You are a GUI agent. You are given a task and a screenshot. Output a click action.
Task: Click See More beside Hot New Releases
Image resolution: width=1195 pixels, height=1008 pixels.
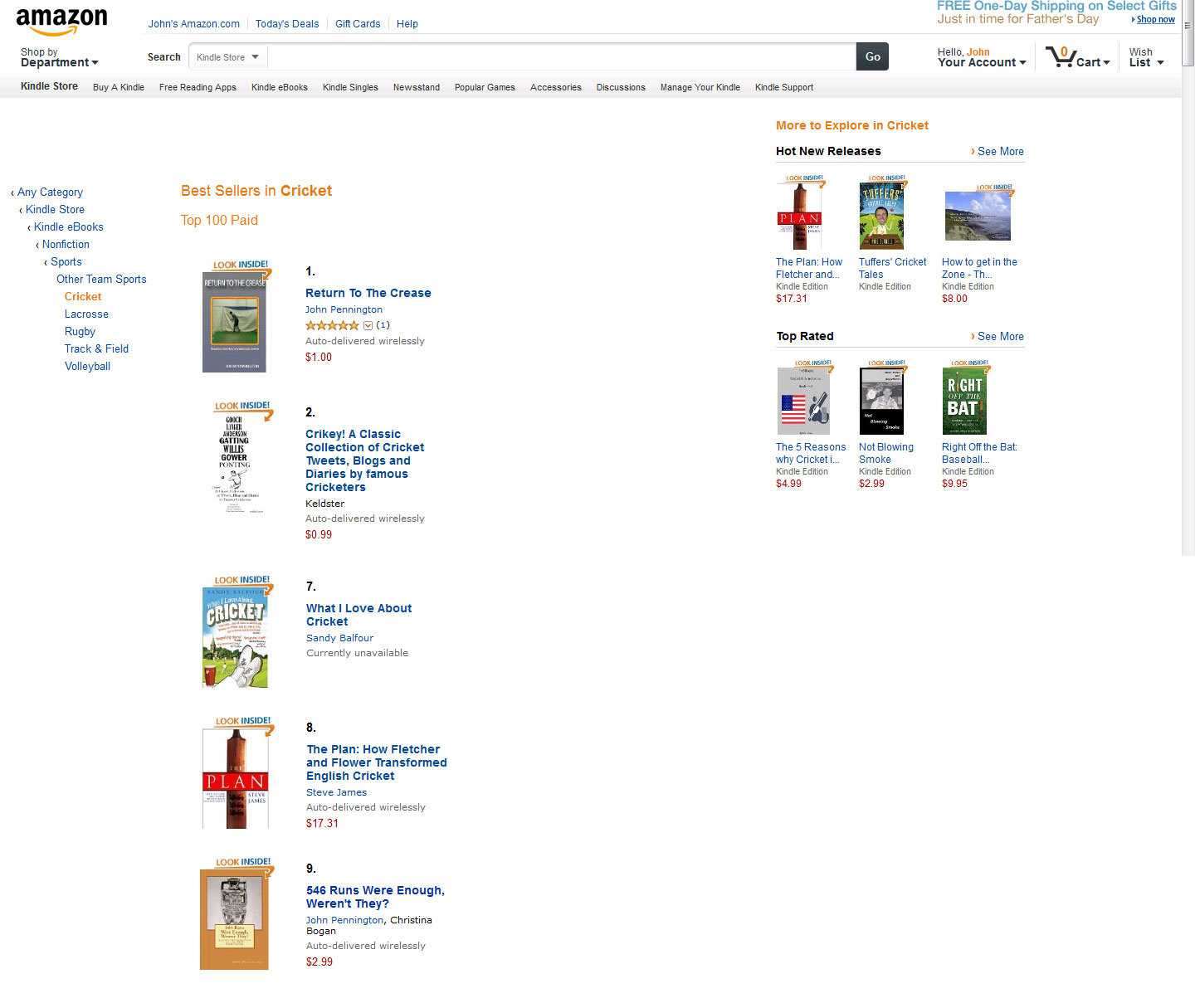[x=999, y=152]
